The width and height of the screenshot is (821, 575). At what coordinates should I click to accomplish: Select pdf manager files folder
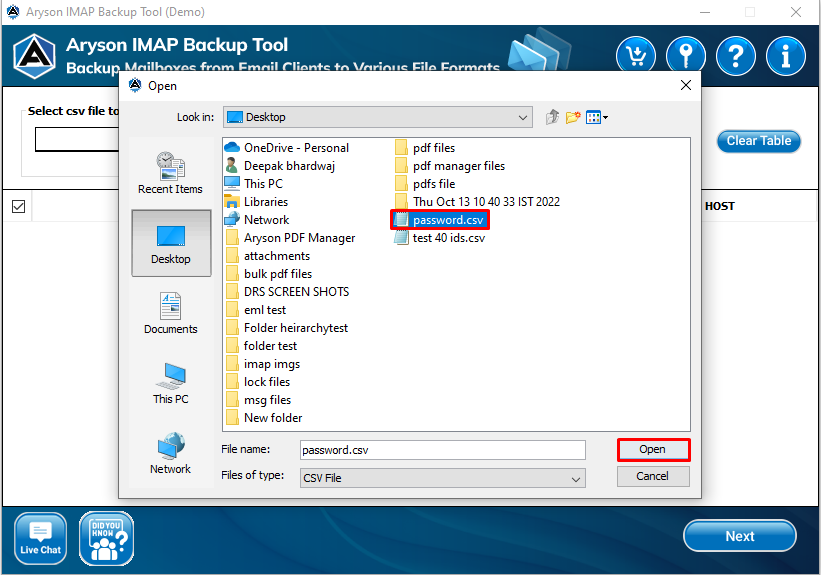[x=450, y=165]
